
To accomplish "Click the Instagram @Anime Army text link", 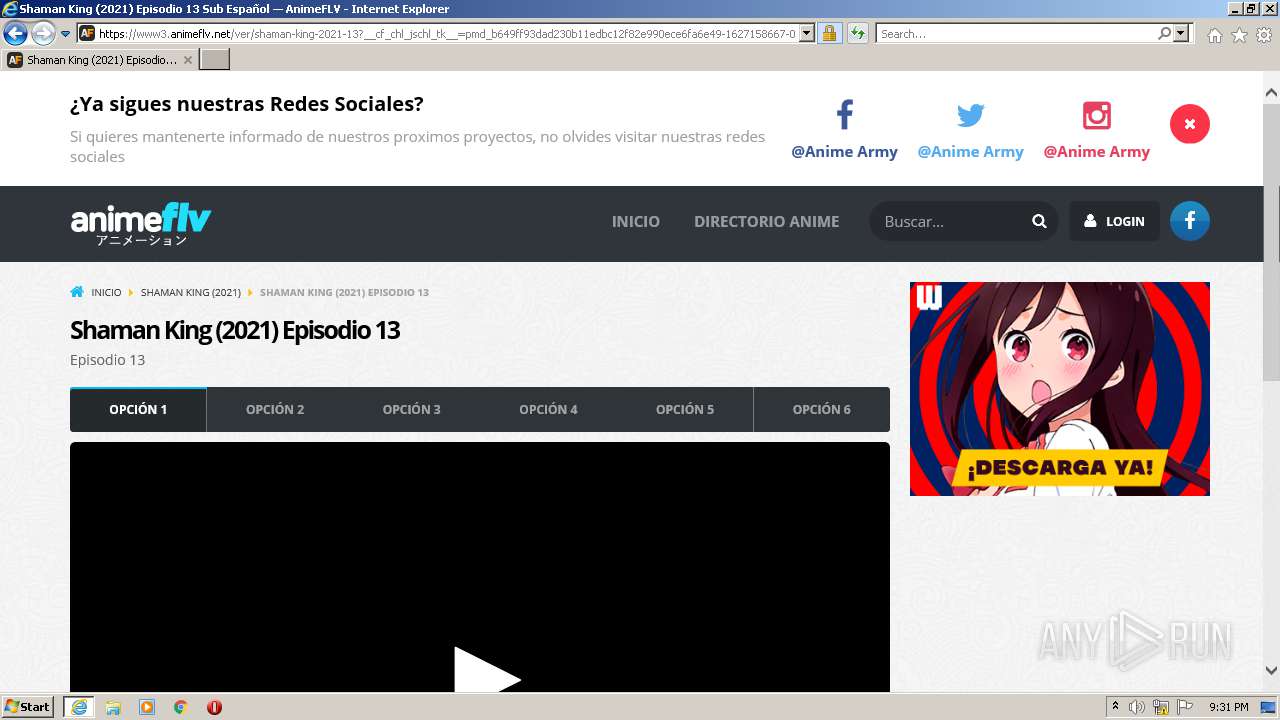I will coord(1097,152).
